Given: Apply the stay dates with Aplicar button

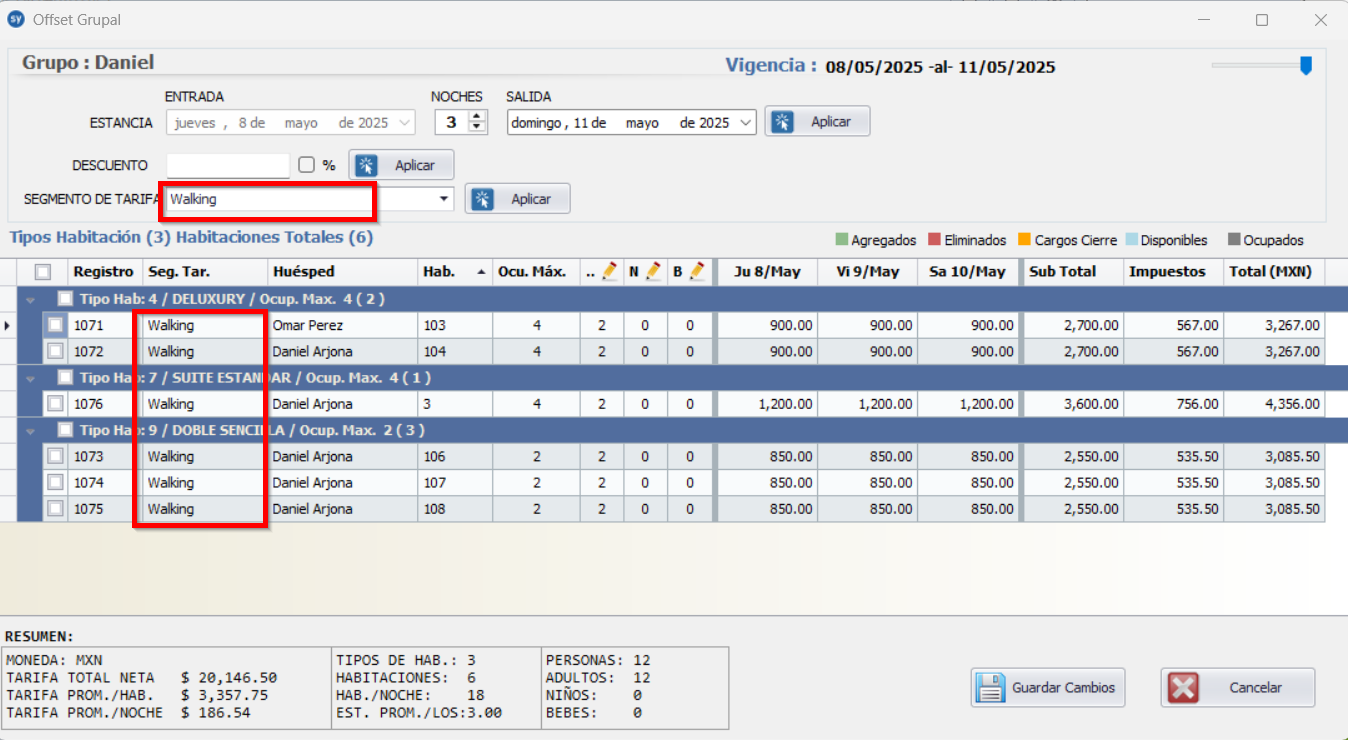Looking at the screenshot, I should pyautogui.click(x=817, y=122).
